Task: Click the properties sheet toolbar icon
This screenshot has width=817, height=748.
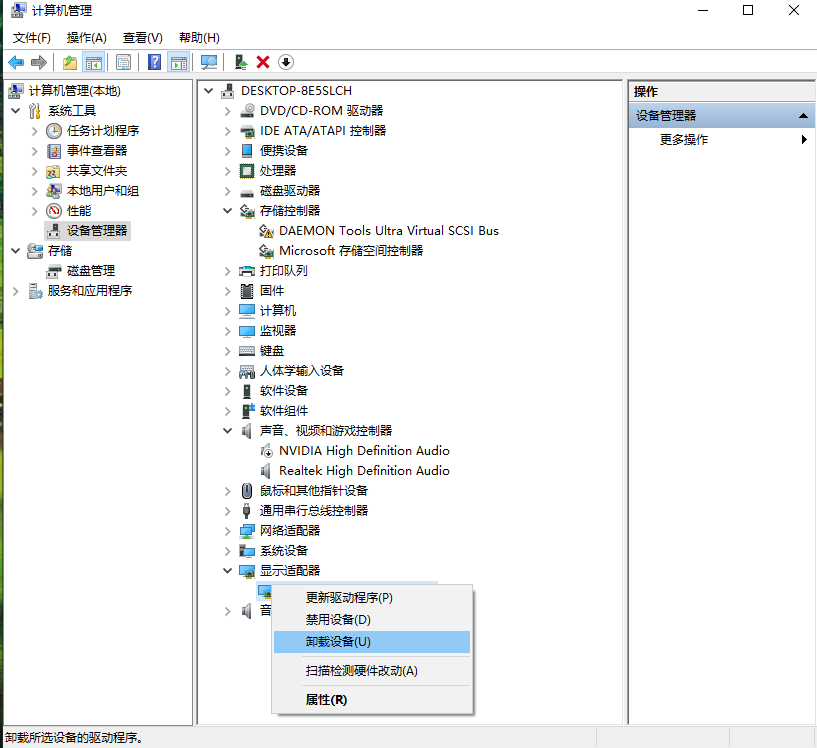Action: [123, 63]
